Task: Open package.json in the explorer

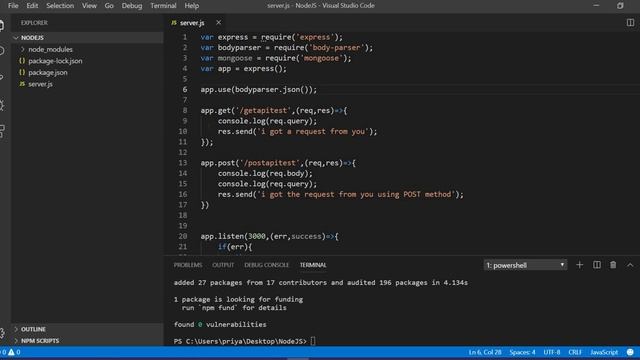Action: pos(48,73)
